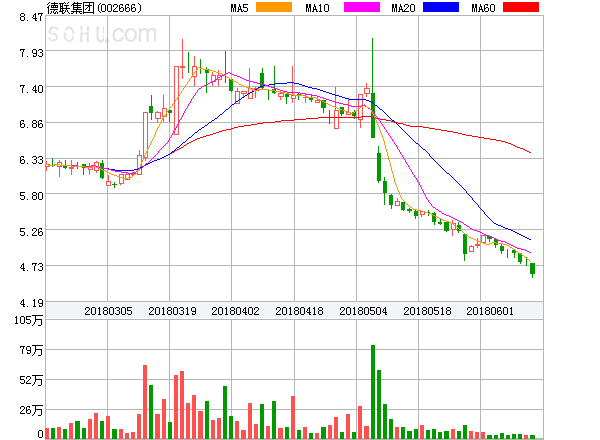Click the magenta MA10 legend swatch
This screenshot has width=600, height=440.
tap(362, 7)
